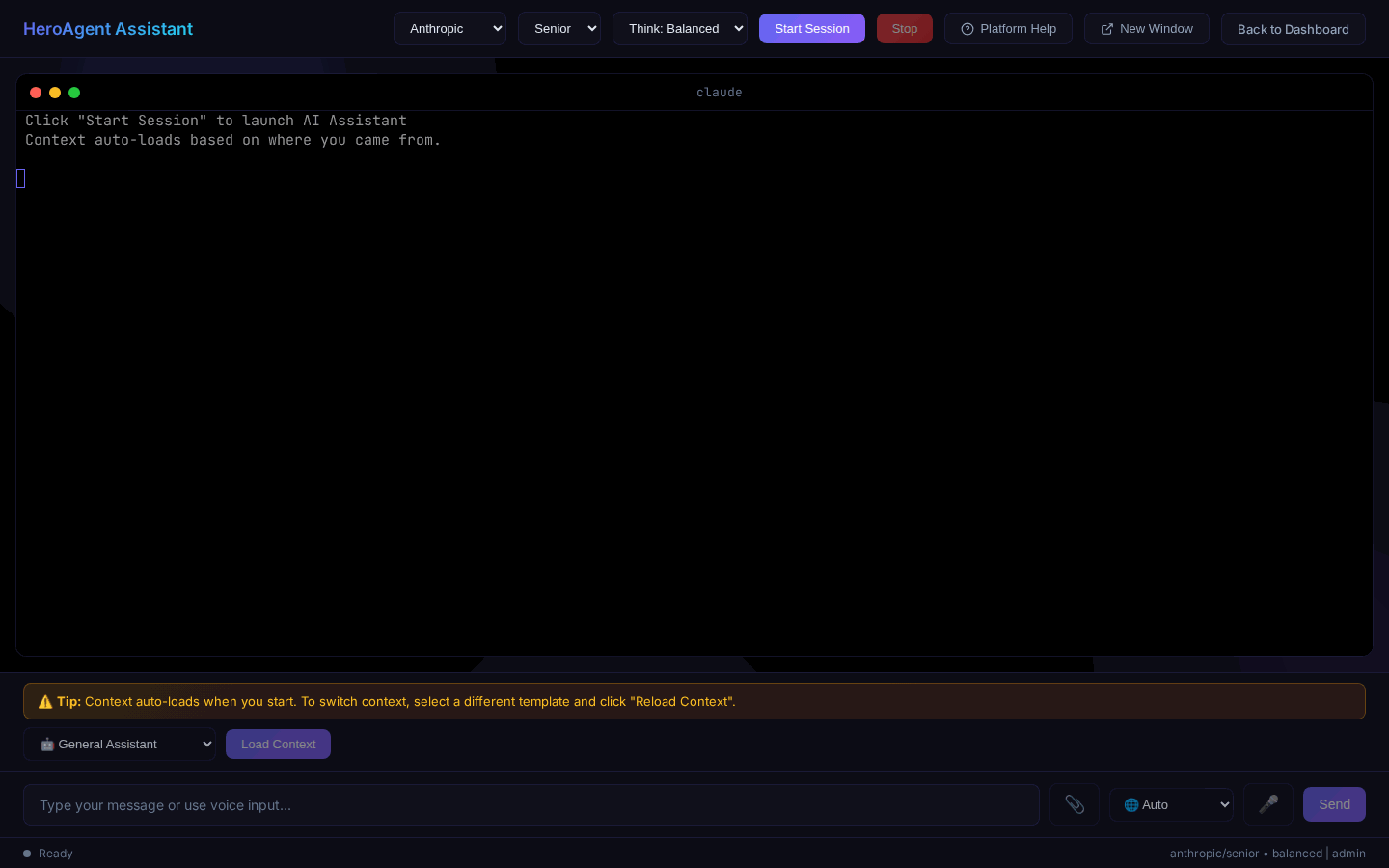Click inside the message input field
The image size is (1389, 868).
coord(531,804)
